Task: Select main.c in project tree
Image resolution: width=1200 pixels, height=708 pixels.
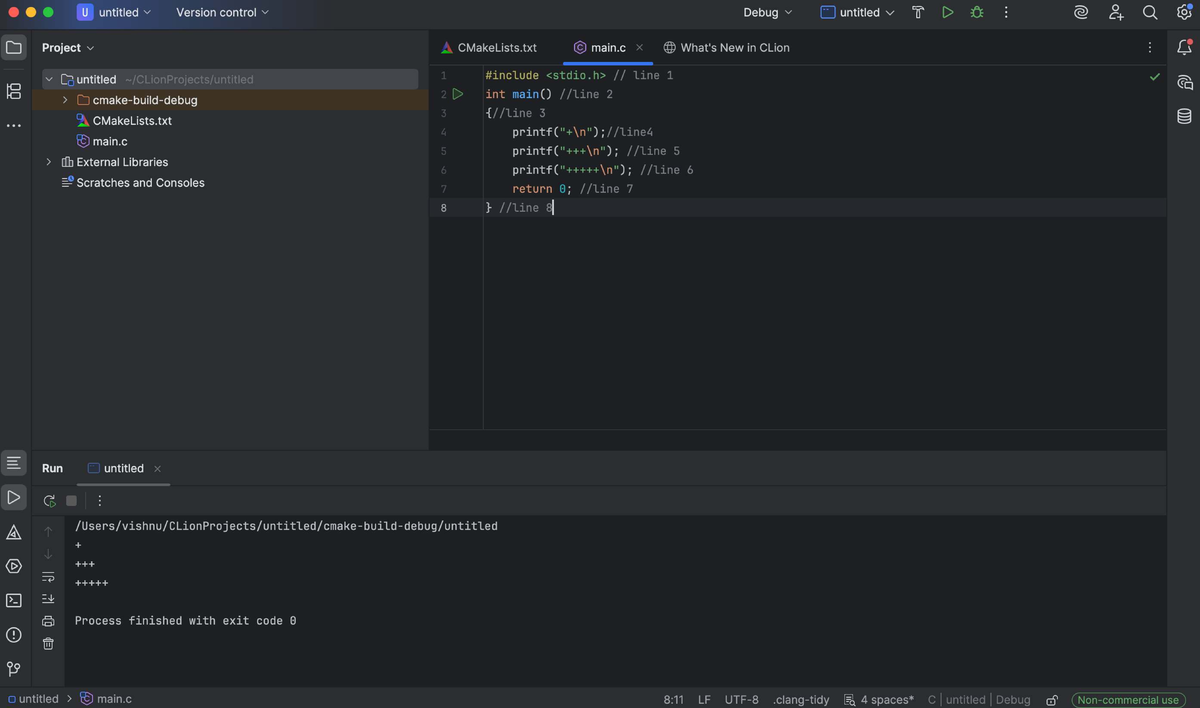Action: click(110, 141)
